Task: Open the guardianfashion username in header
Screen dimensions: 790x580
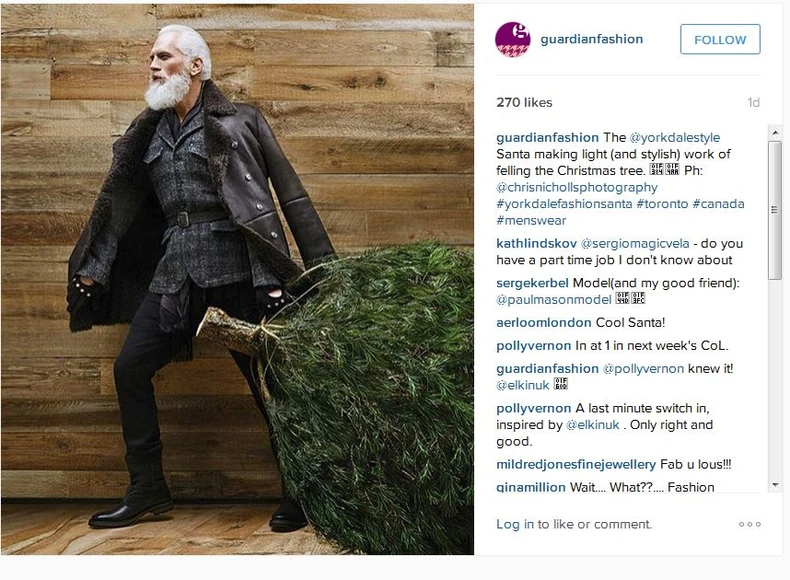Action: tap(591, 39)
